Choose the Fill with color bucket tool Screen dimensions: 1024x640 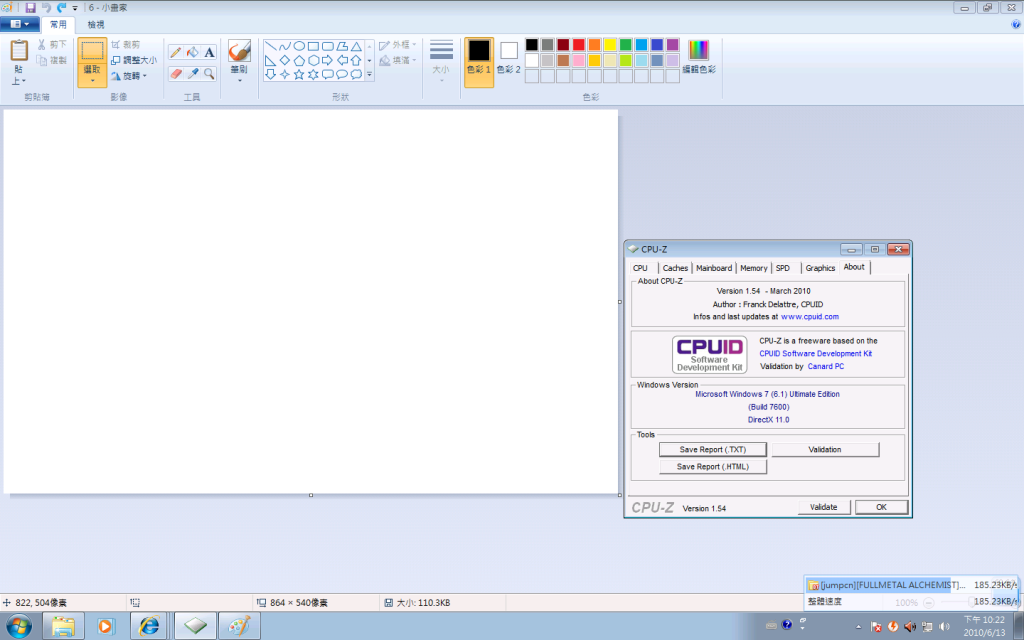coord(192,52)
